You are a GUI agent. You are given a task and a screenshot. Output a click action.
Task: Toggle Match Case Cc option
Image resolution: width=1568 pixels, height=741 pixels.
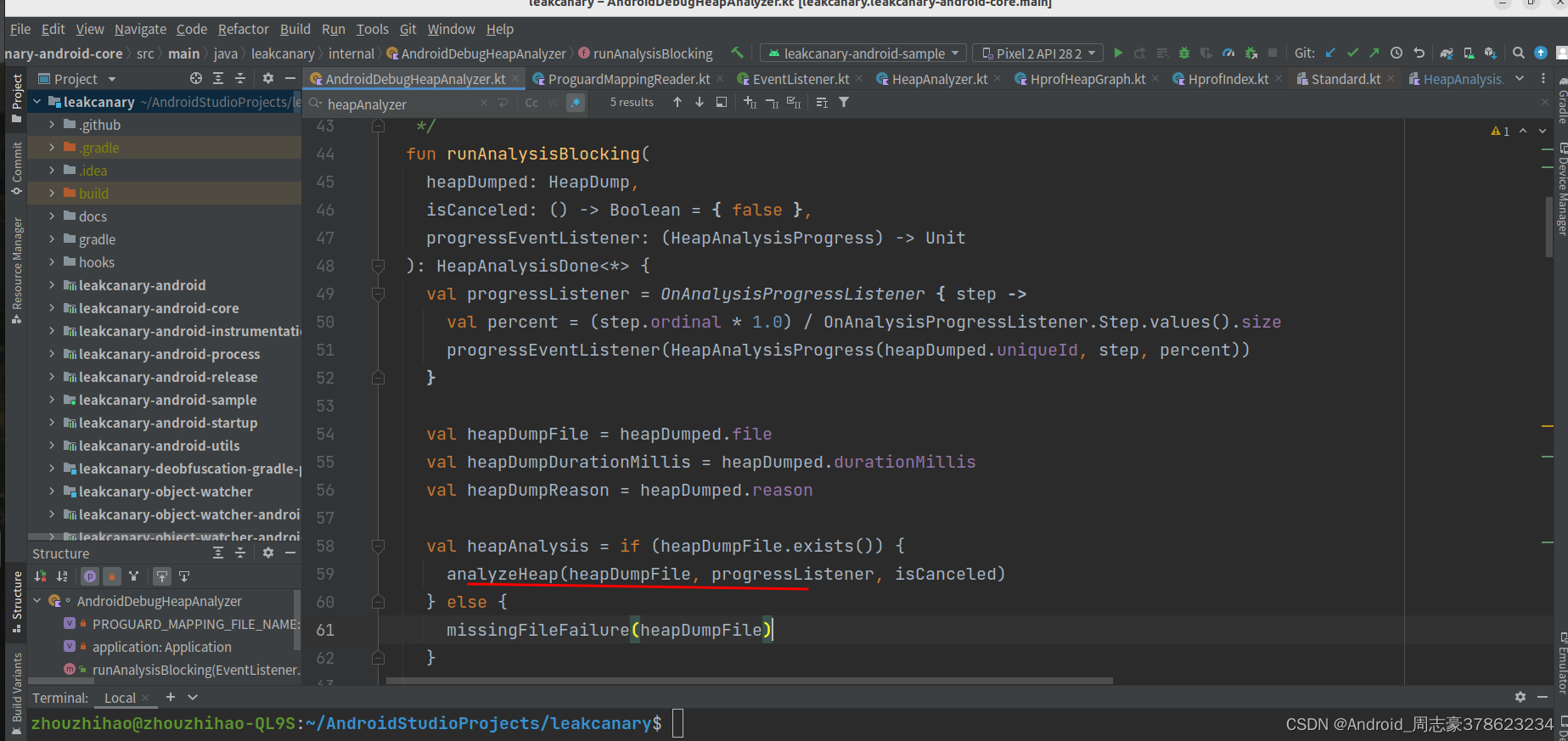click(531, 103)
